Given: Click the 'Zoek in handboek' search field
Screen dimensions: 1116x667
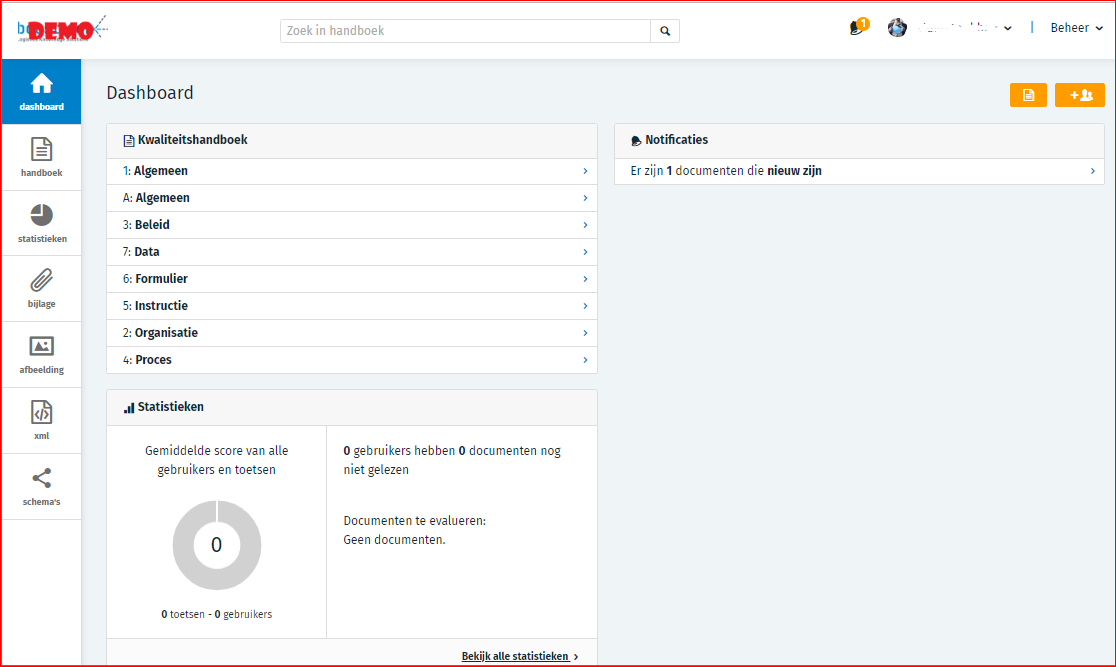Looking at the screenshot, I should [x=465, y=31].
